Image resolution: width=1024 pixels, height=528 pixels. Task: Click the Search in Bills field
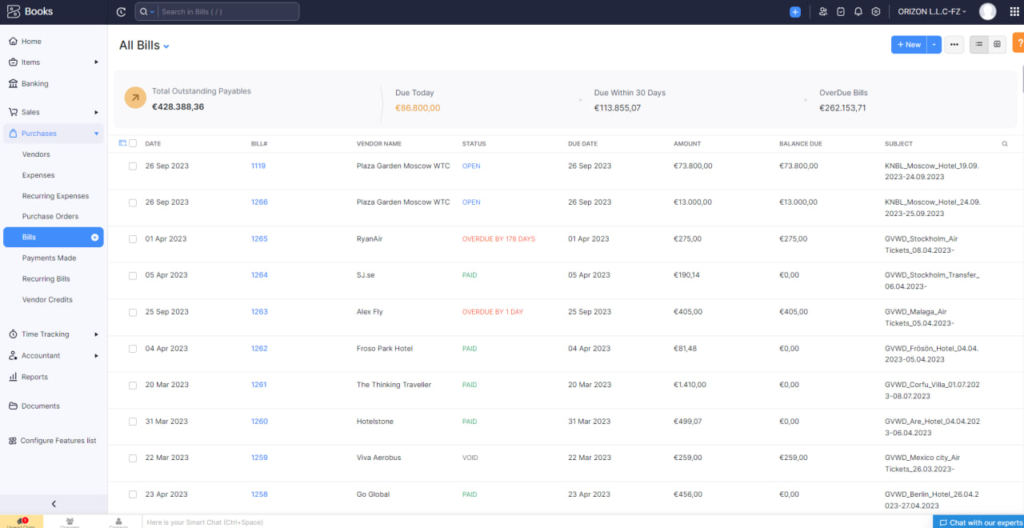tap(227, 12)
